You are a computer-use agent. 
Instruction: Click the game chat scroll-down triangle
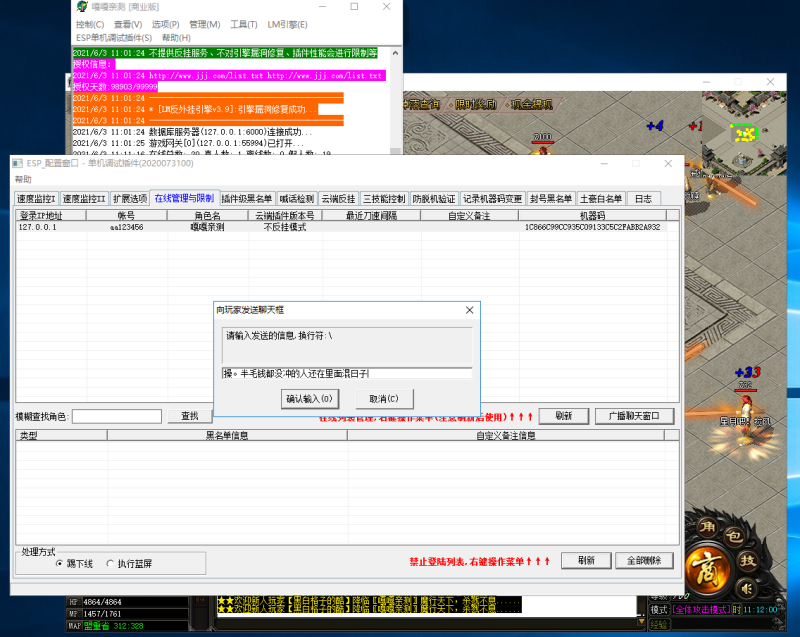coord(641,621)
